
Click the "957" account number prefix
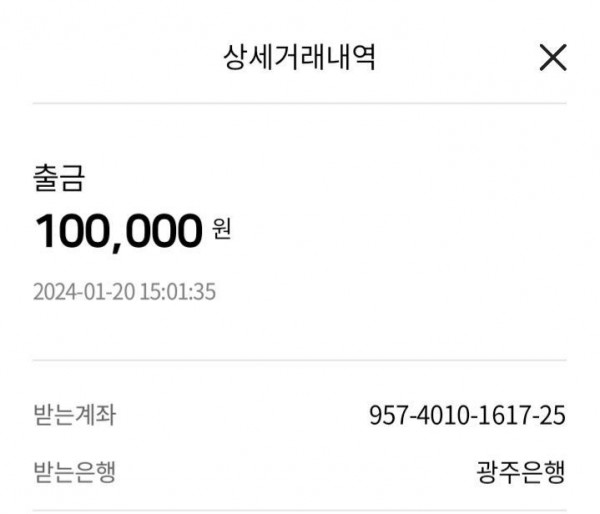tap(388, 414)
